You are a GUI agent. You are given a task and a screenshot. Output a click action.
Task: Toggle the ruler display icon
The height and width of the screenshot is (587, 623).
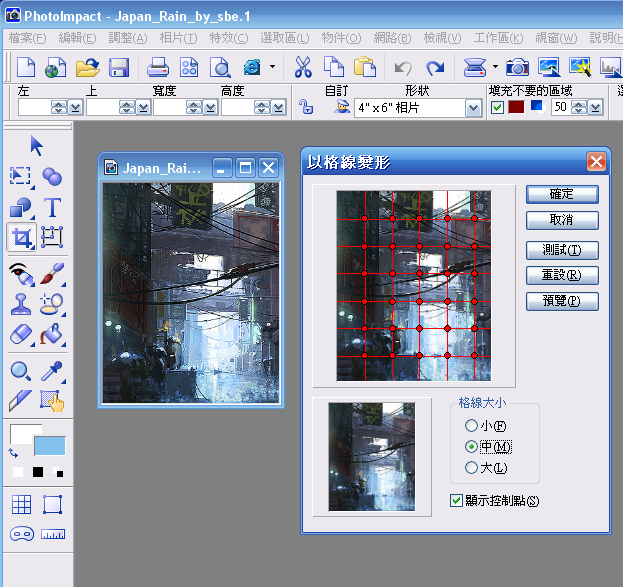(53, 534)
